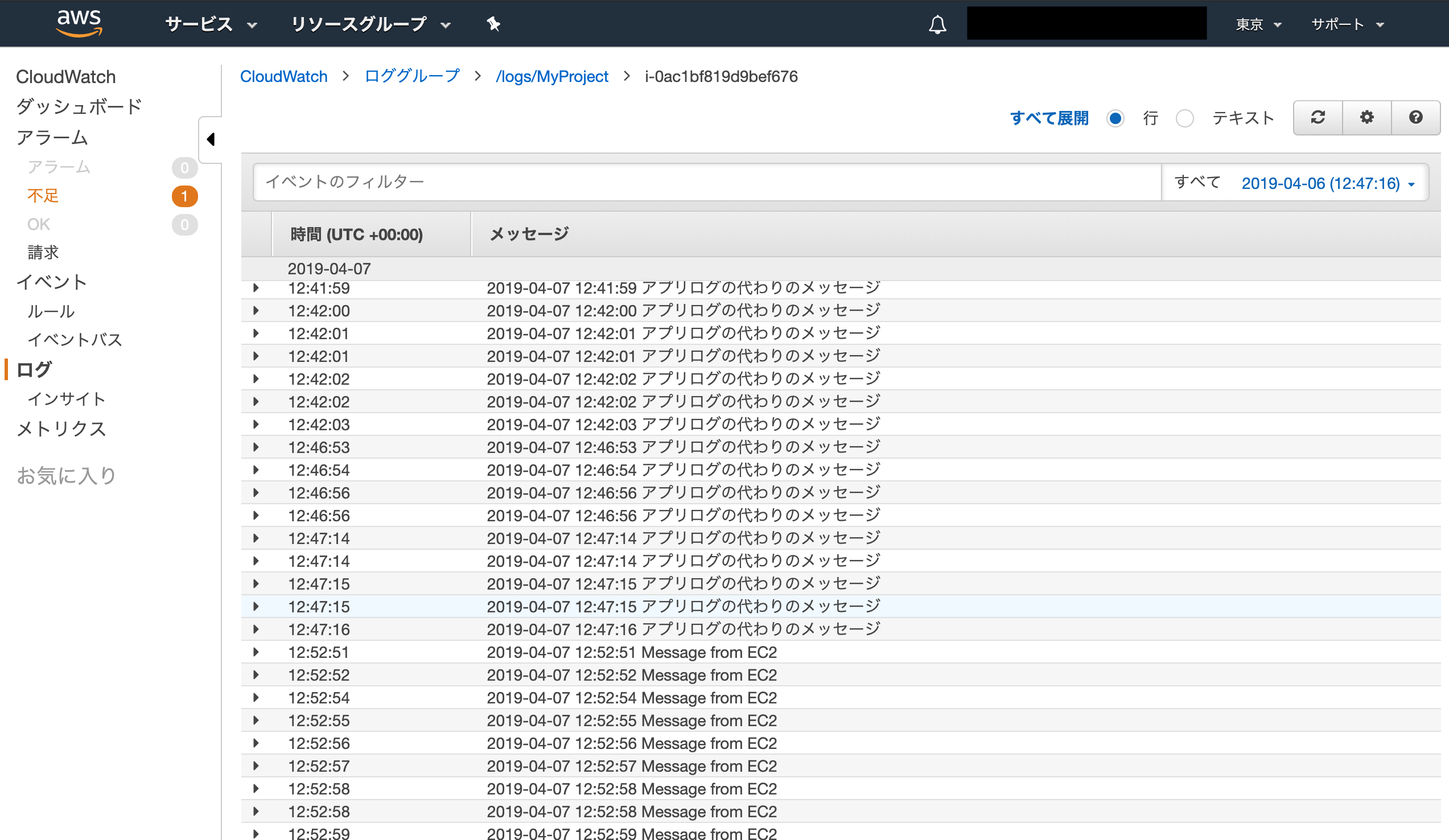1449x840 pixels.
Task: Open the help question mark
Action: pos(1415,118)
